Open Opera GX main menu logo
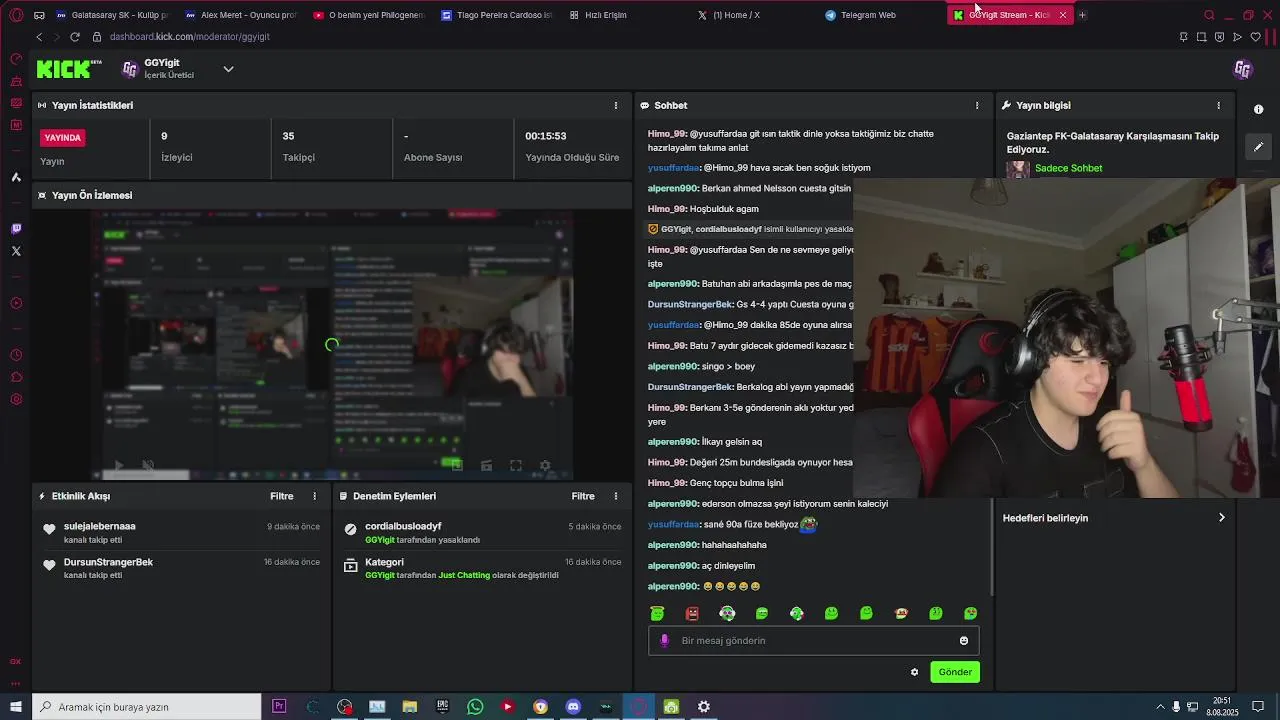 pyautogui.click(x=16, y=15)
